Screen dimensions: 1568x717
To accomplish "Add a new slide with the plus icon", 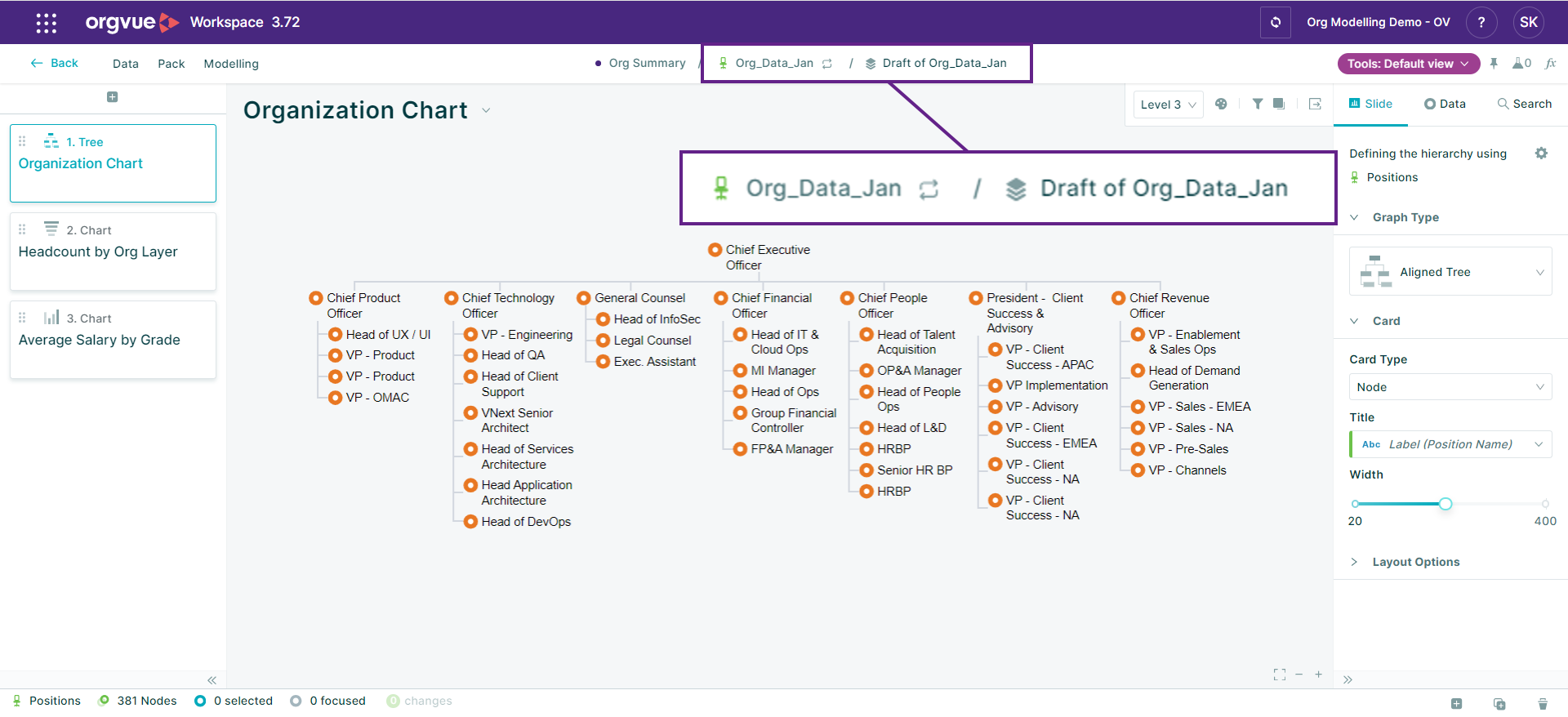I will tap(113, 97).
